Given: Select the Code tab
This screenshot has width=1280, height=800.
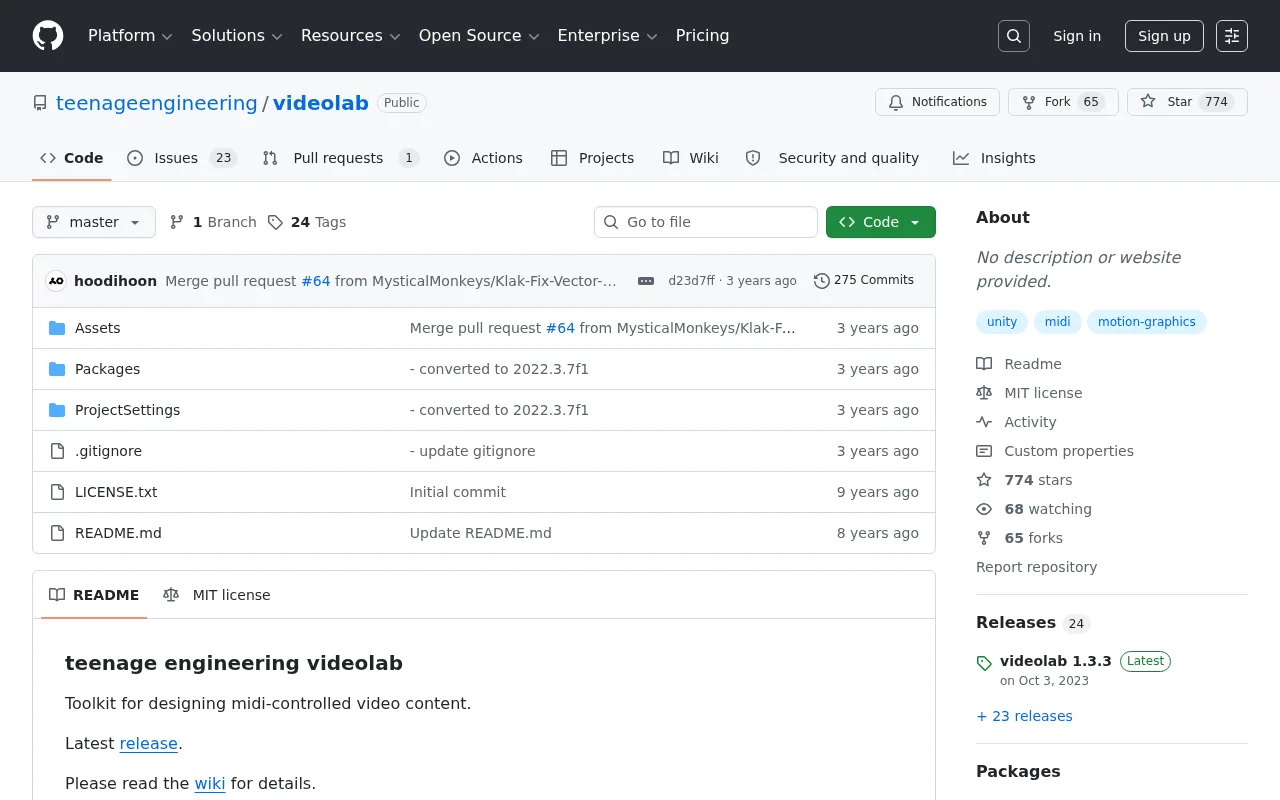Looking at the screenshot, I should point(72,158).
